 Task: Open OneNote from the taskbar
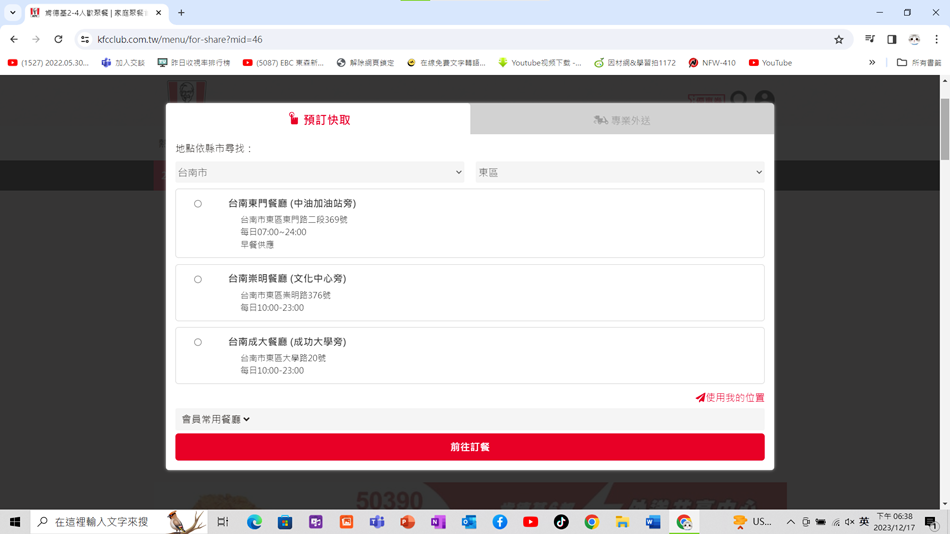tap(438, 522)
